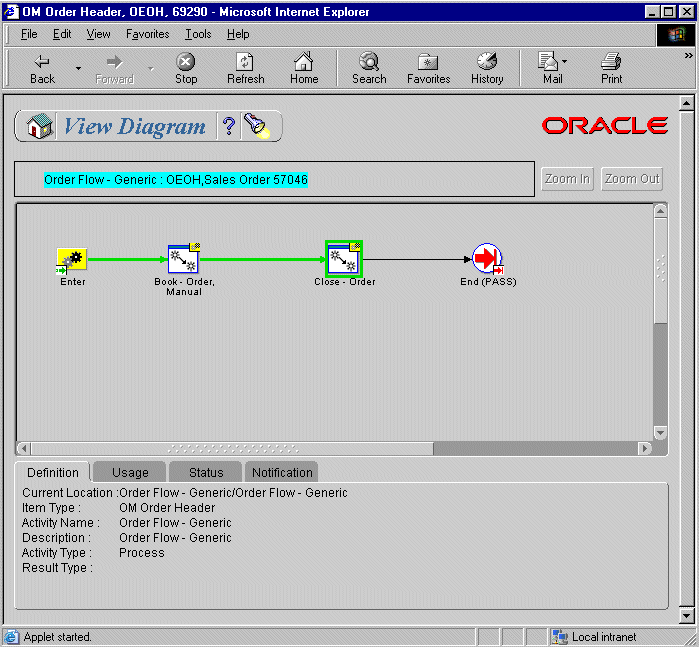Open the History toolbar icon
Viewport: 699px width, 647px height.
pyautogui.click(x=487, y=62)
